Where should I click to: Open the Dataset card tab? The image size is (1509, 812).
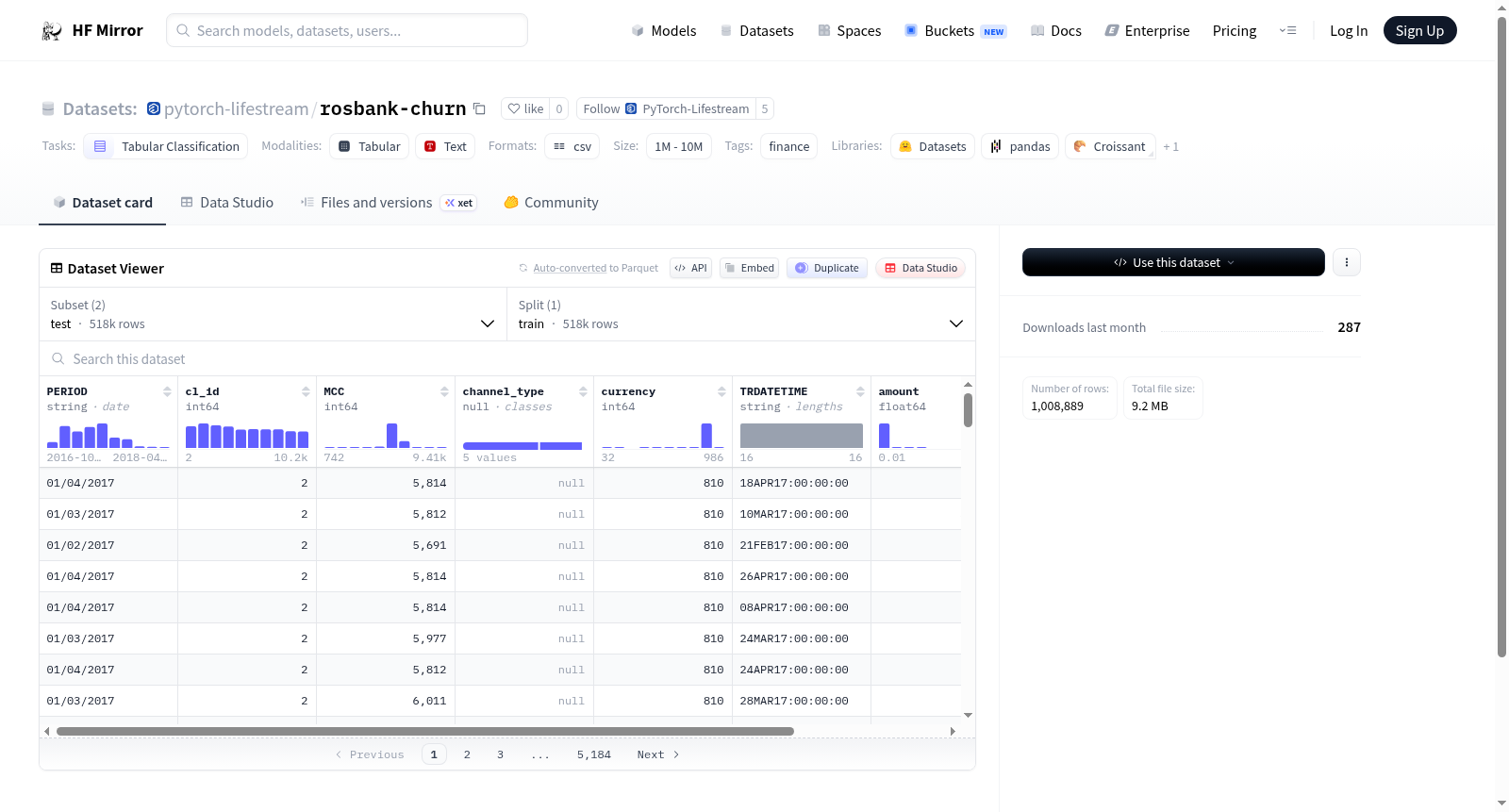click(x=102, y=202)
